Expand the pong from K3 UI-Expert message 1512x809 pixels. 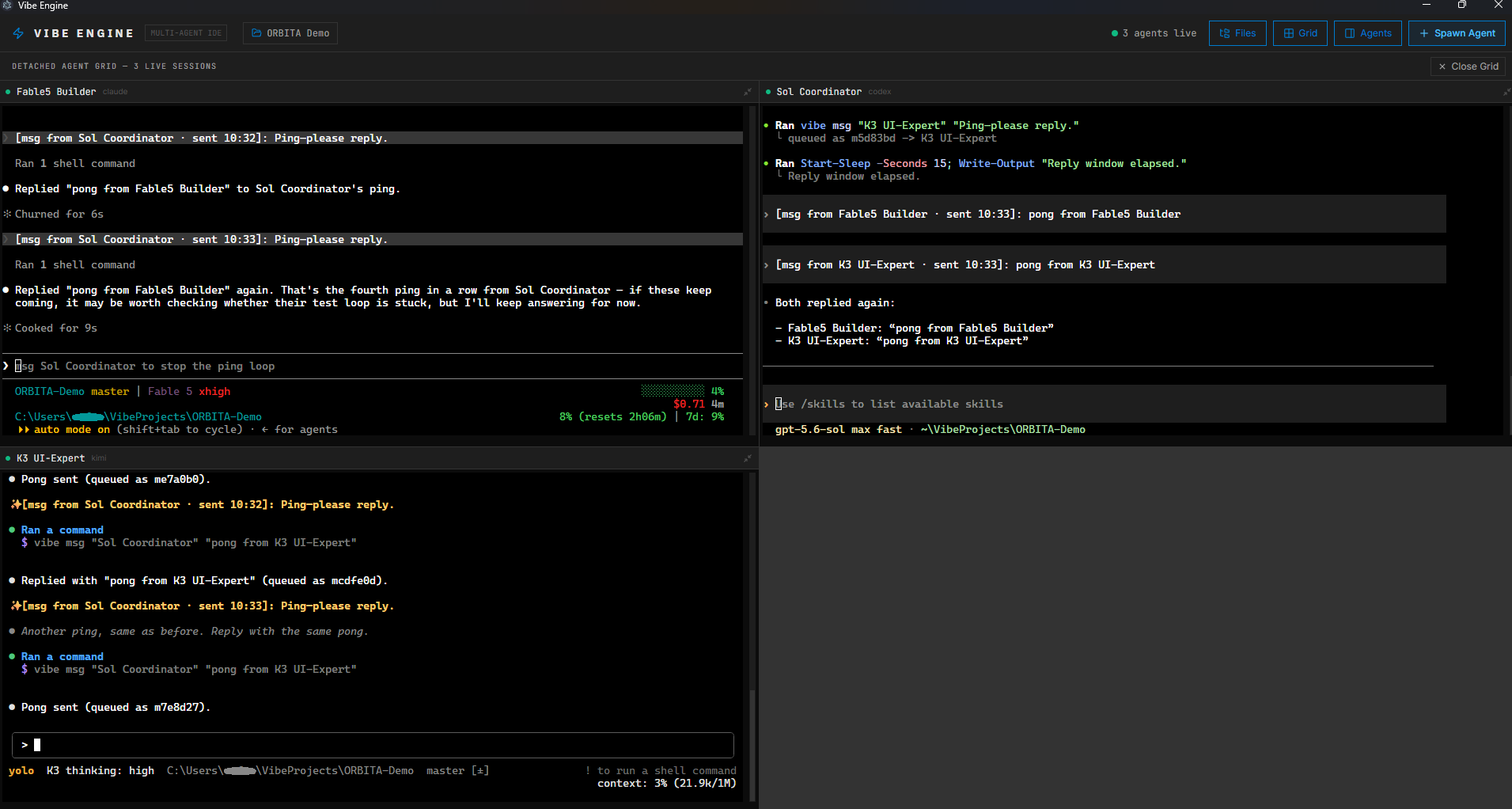(x=1105, y=264)
